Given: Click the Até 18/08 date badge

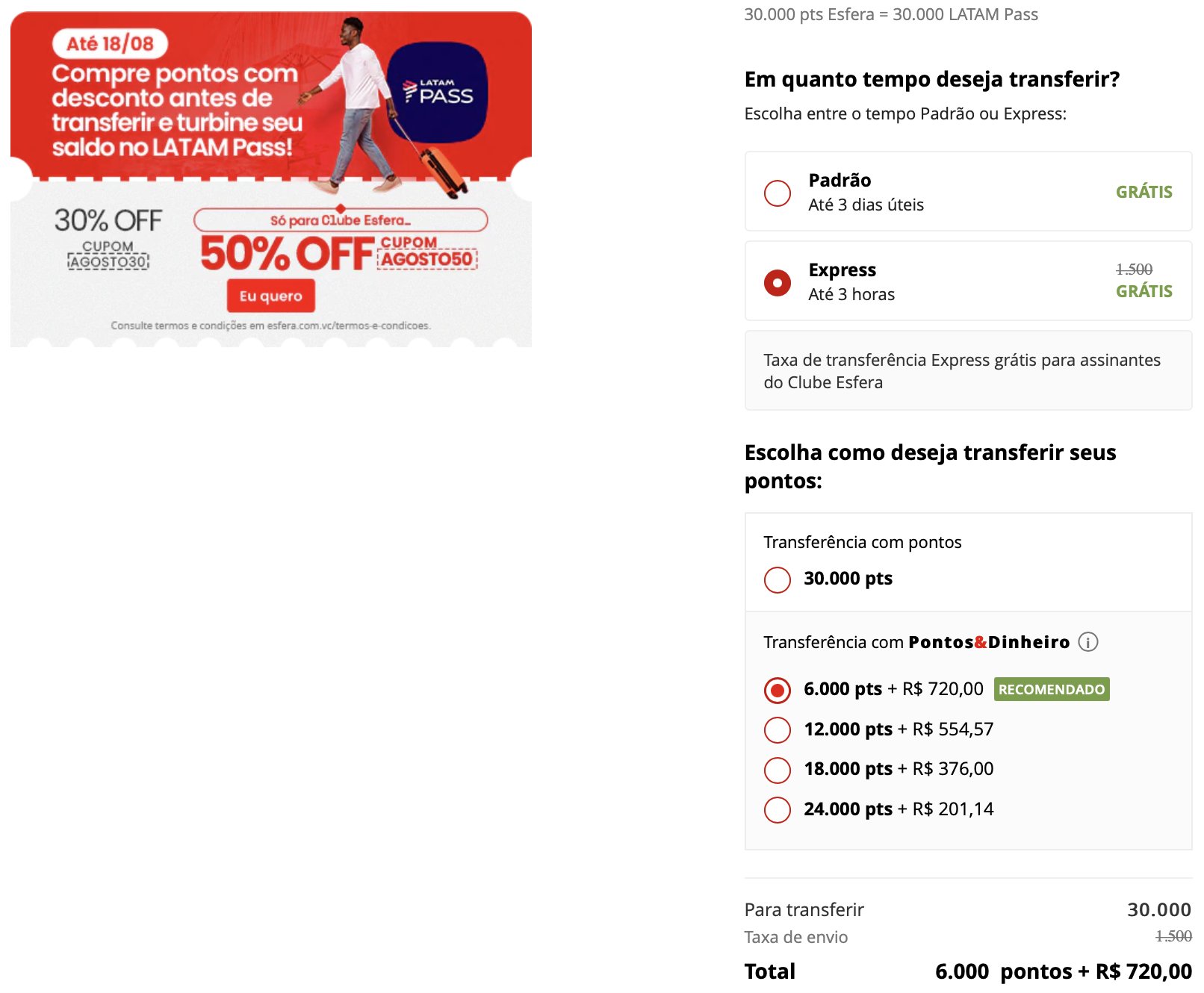Looking at the screenshot, I should [110, 43].
